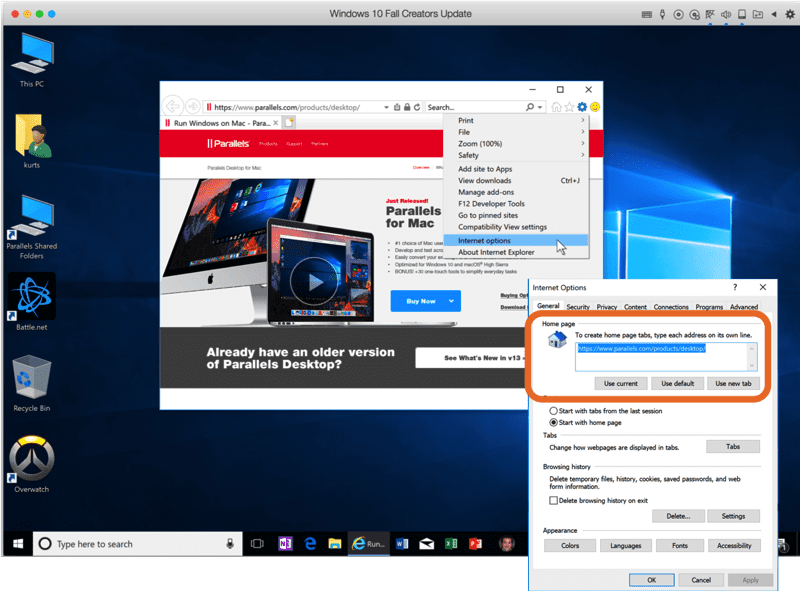This screenshot has width=800, height=591.
Task: Open PowerPoint from the taskbar
Action: (x=476, y=544)
